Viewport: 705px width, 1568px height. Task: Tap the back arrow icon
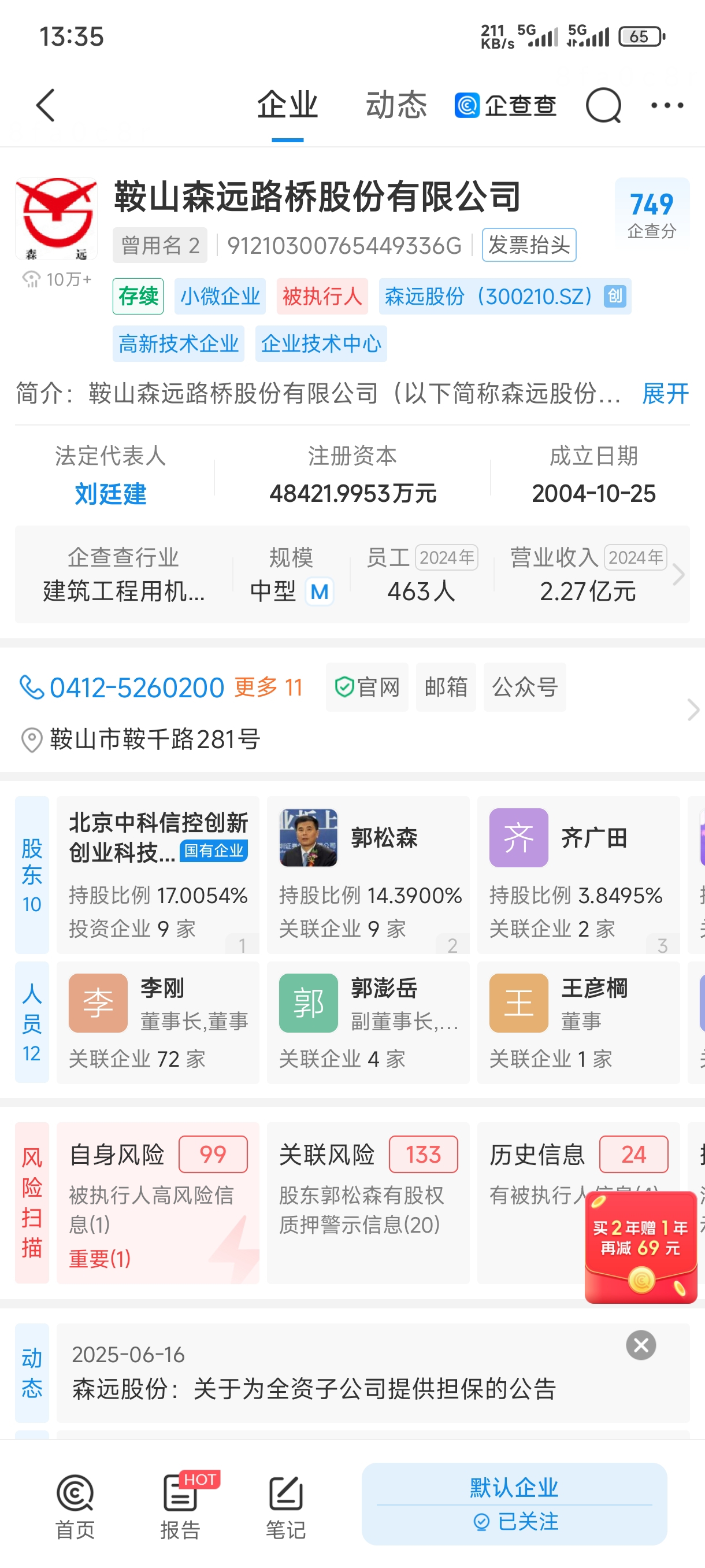[46, 105]
